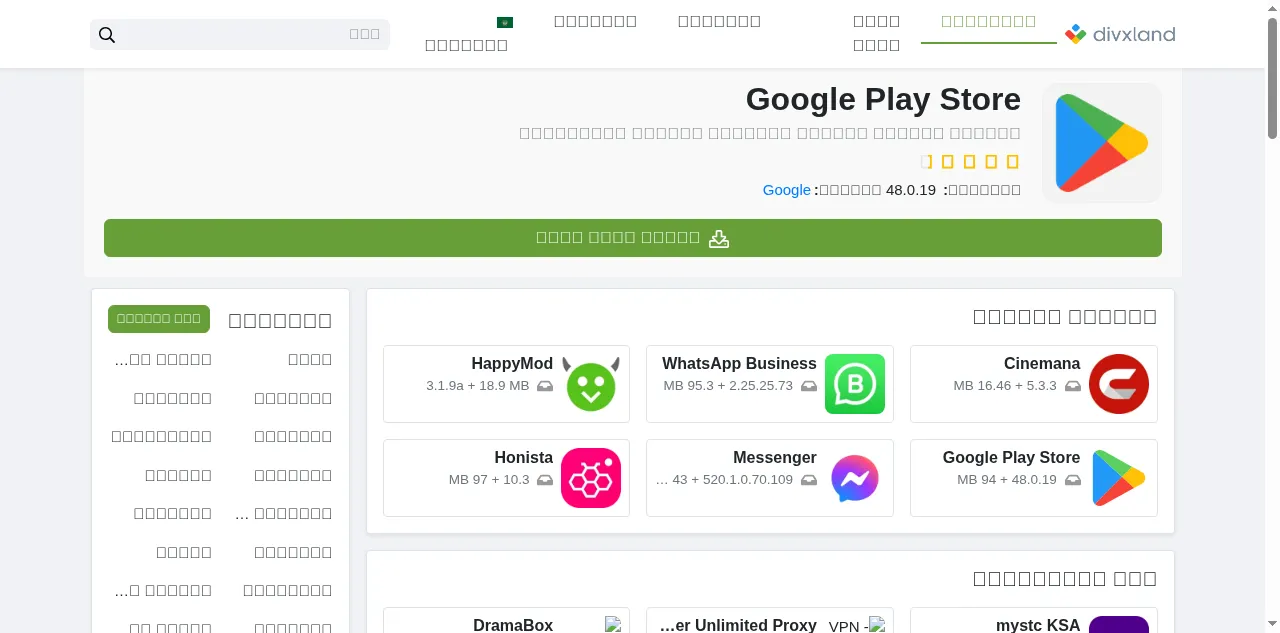Open the Google Play Store icon in app grid
The width and height of the screenshot is (1280, 633).
pyautogui.click(x=1119, y=478)
